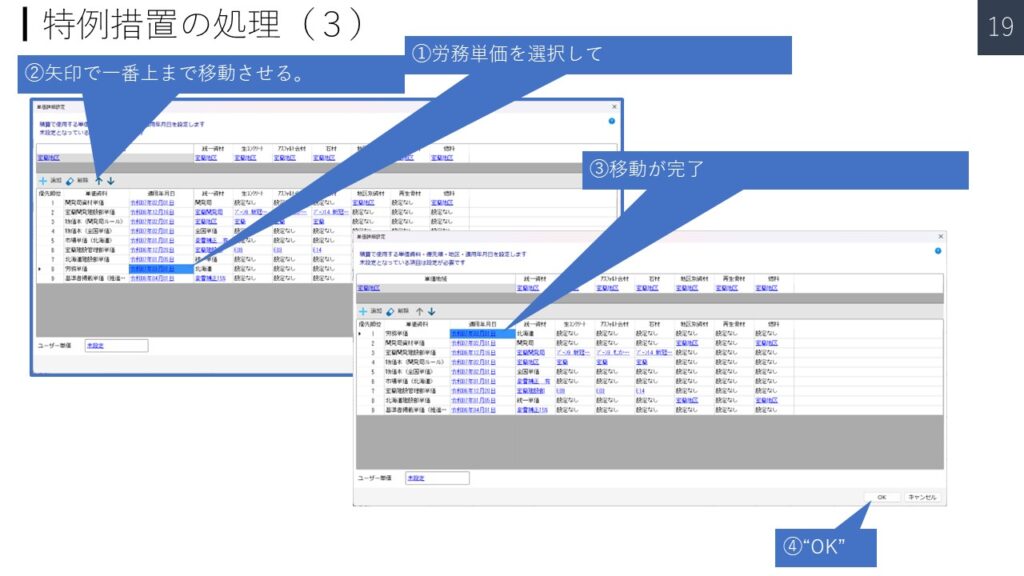1024x576 pixels.
Task: Click the 追加 plus icon in the right dialog
Action: [364, 312]
